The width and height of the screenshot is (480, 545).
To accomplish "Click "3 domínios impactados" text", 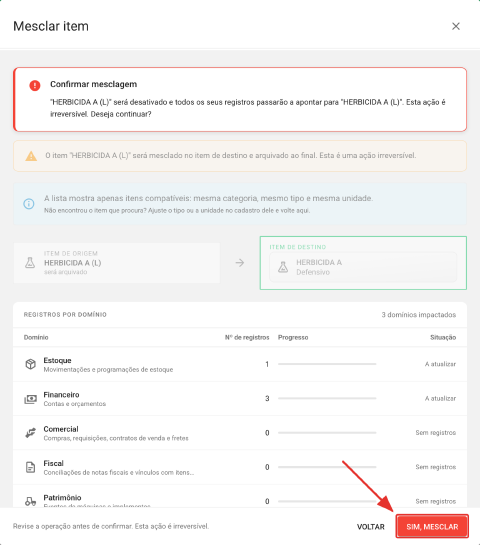I will click(418, 315).
